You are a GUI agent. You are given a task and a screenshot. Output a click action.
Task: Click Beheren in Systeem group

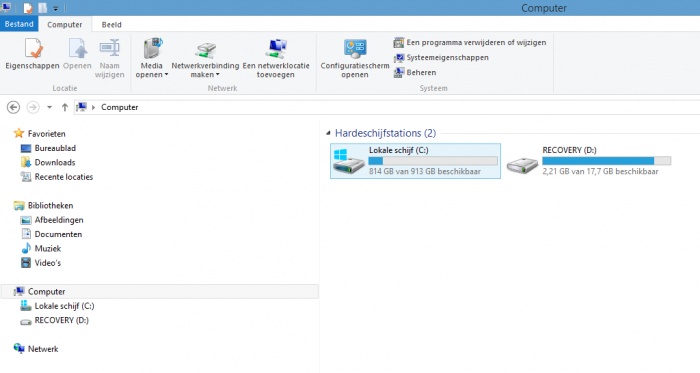[415, 72]
